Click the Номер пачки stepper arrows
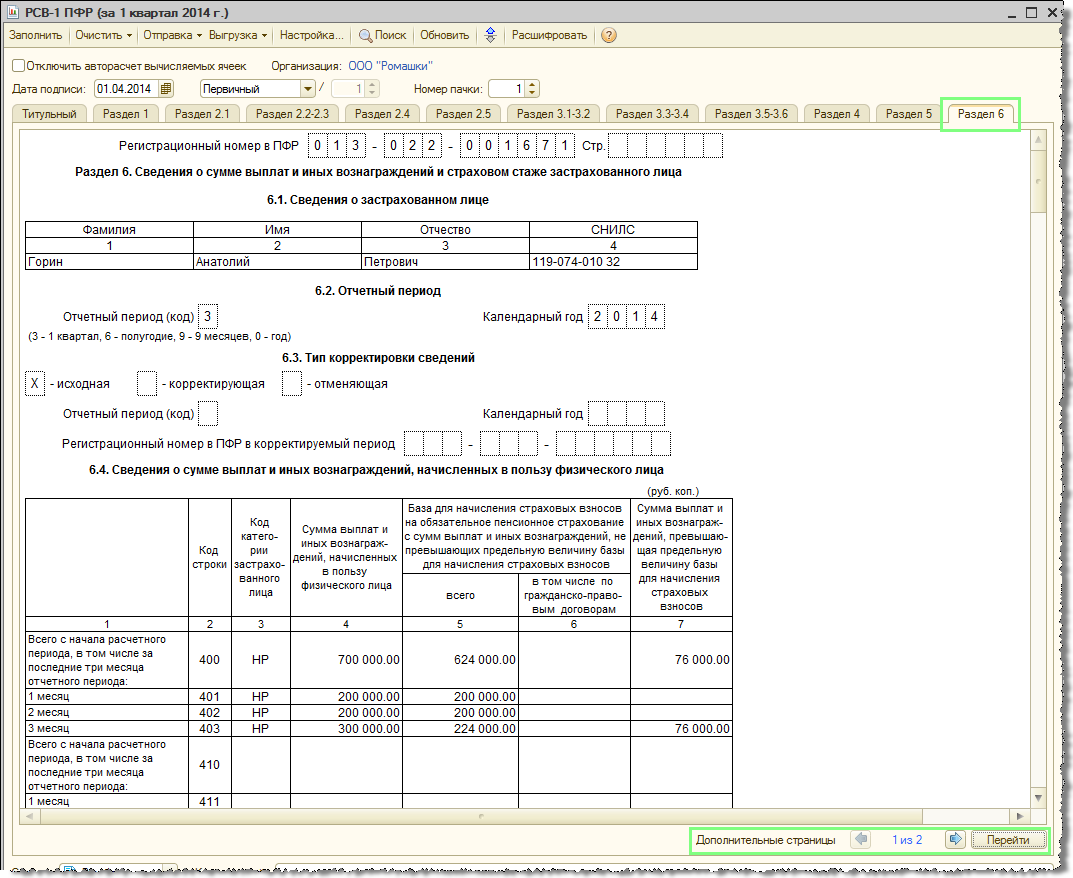This screenshot has height=878, width=1073. [532, 89]
